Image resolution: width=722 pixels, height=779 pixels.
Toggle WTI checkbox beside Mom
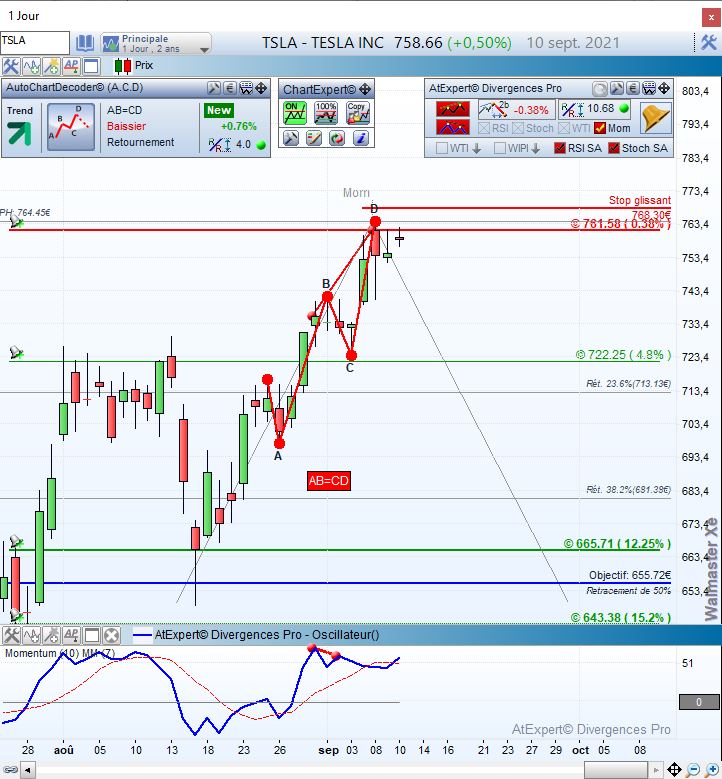tap(564, 128)
